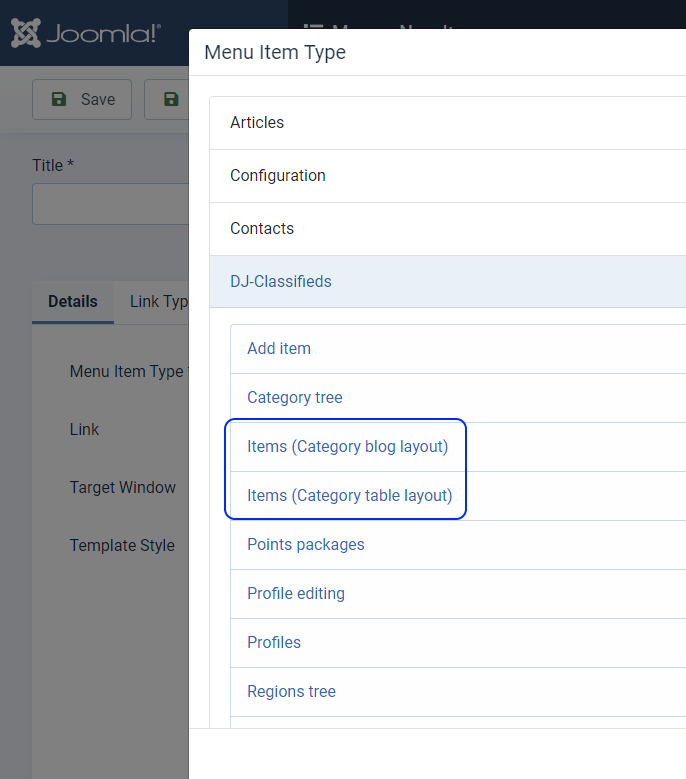The height and width of the screenshot is (779, 686).
Task: Select Items (Category blog layout)
Action: [458, 447]
